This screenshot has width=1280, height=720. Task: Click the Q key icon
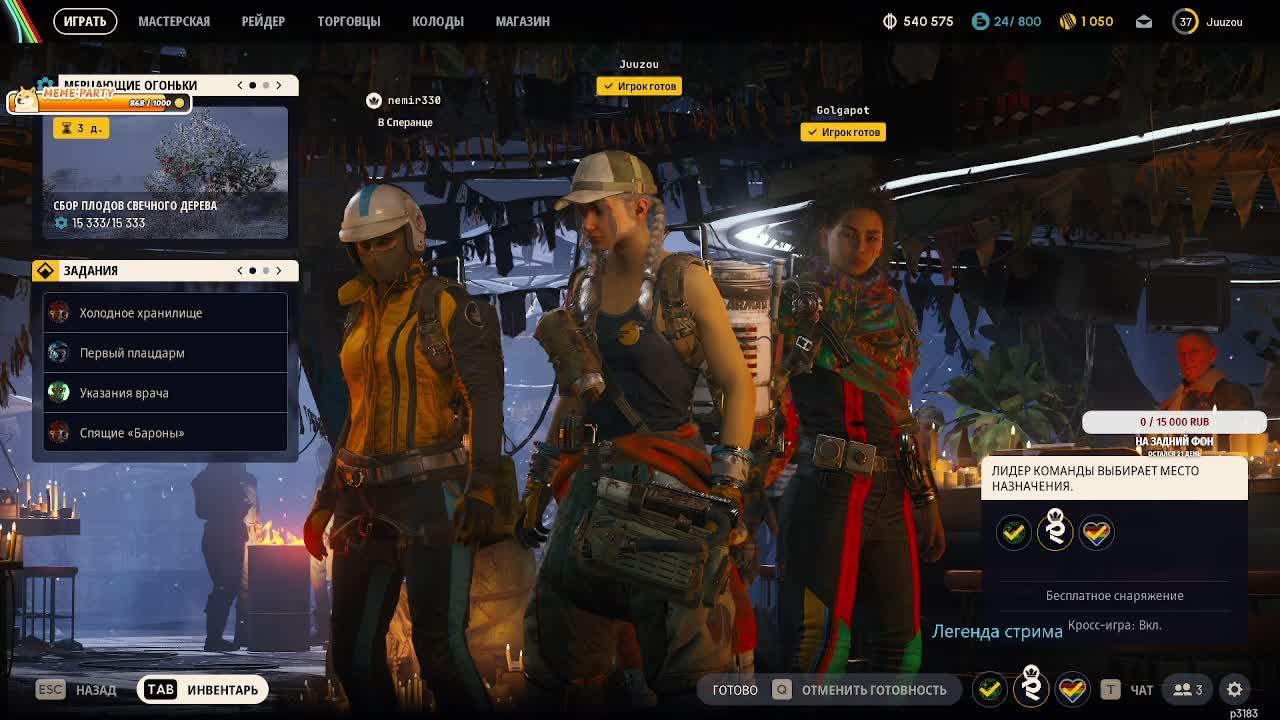pos(781,690)
